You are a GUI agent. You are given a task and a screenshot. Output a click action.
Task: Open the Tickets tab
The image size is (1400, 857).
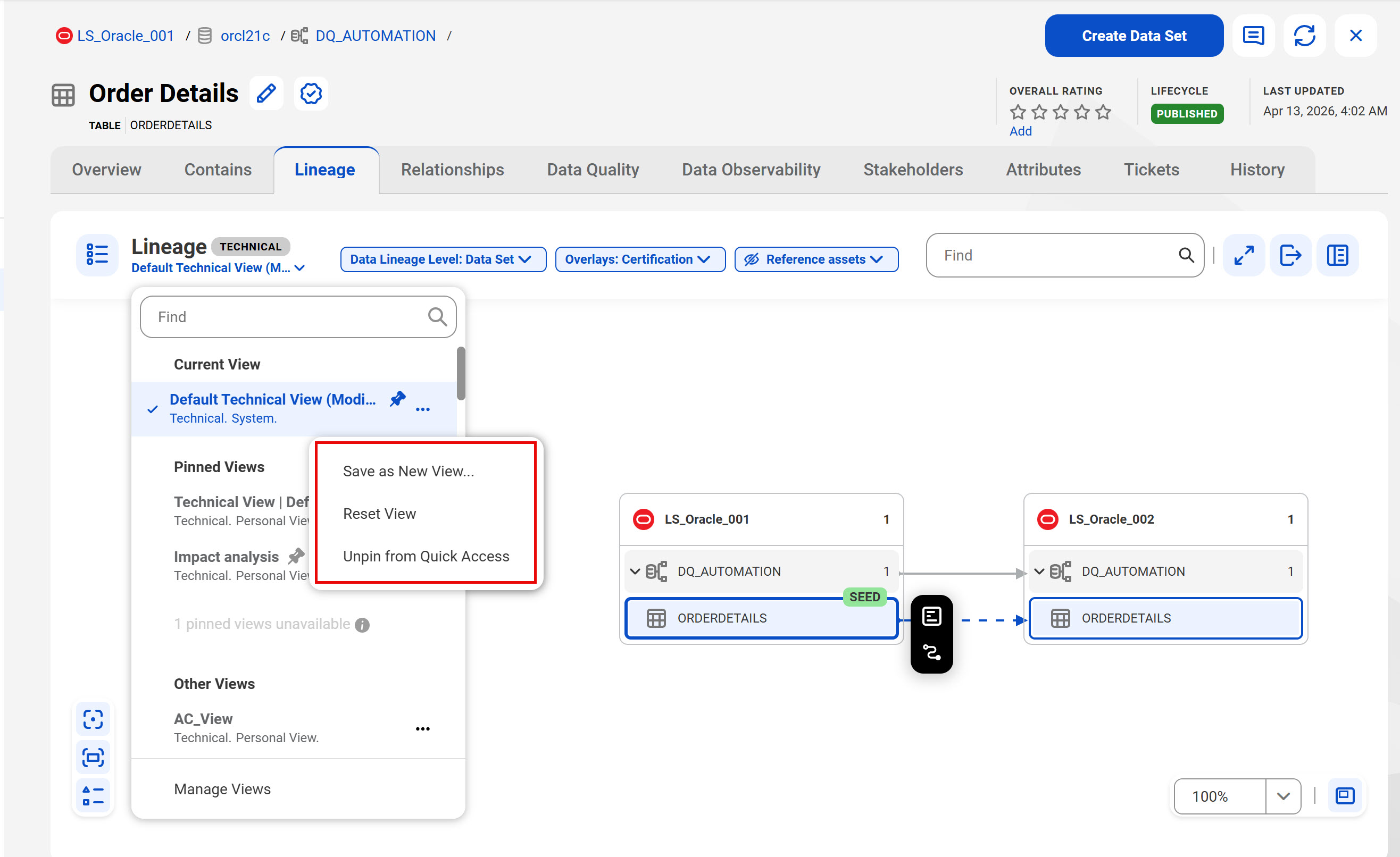[x=1151, y=169]
